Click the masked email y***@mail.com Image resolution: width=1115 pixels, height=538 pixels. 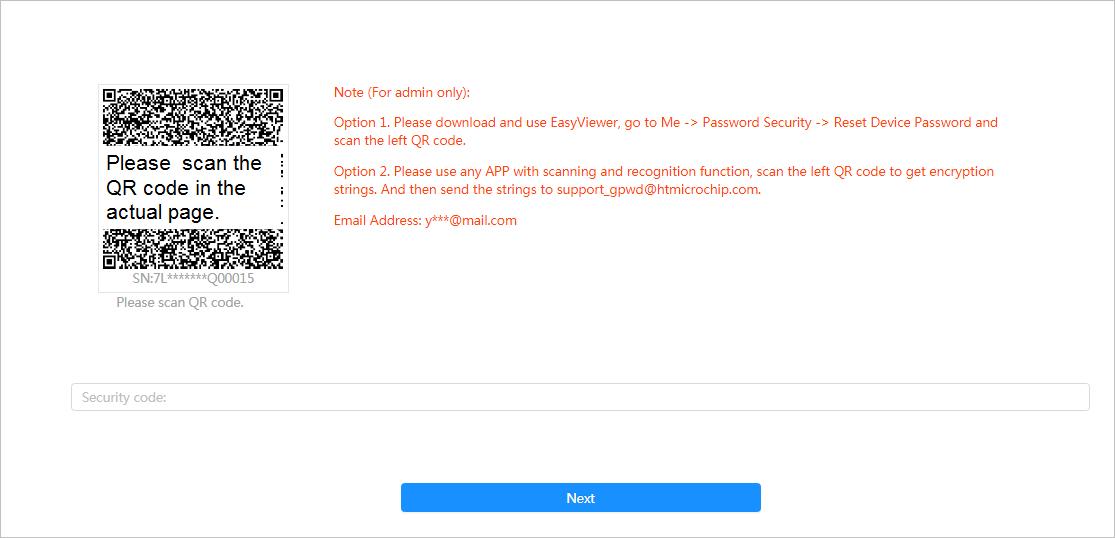click(471, 220)
